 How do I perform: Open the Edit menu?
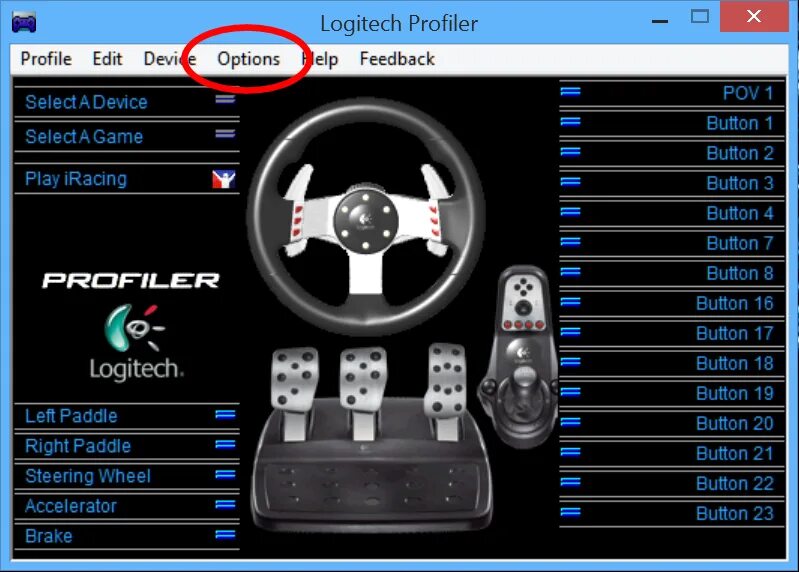(107, 59)
